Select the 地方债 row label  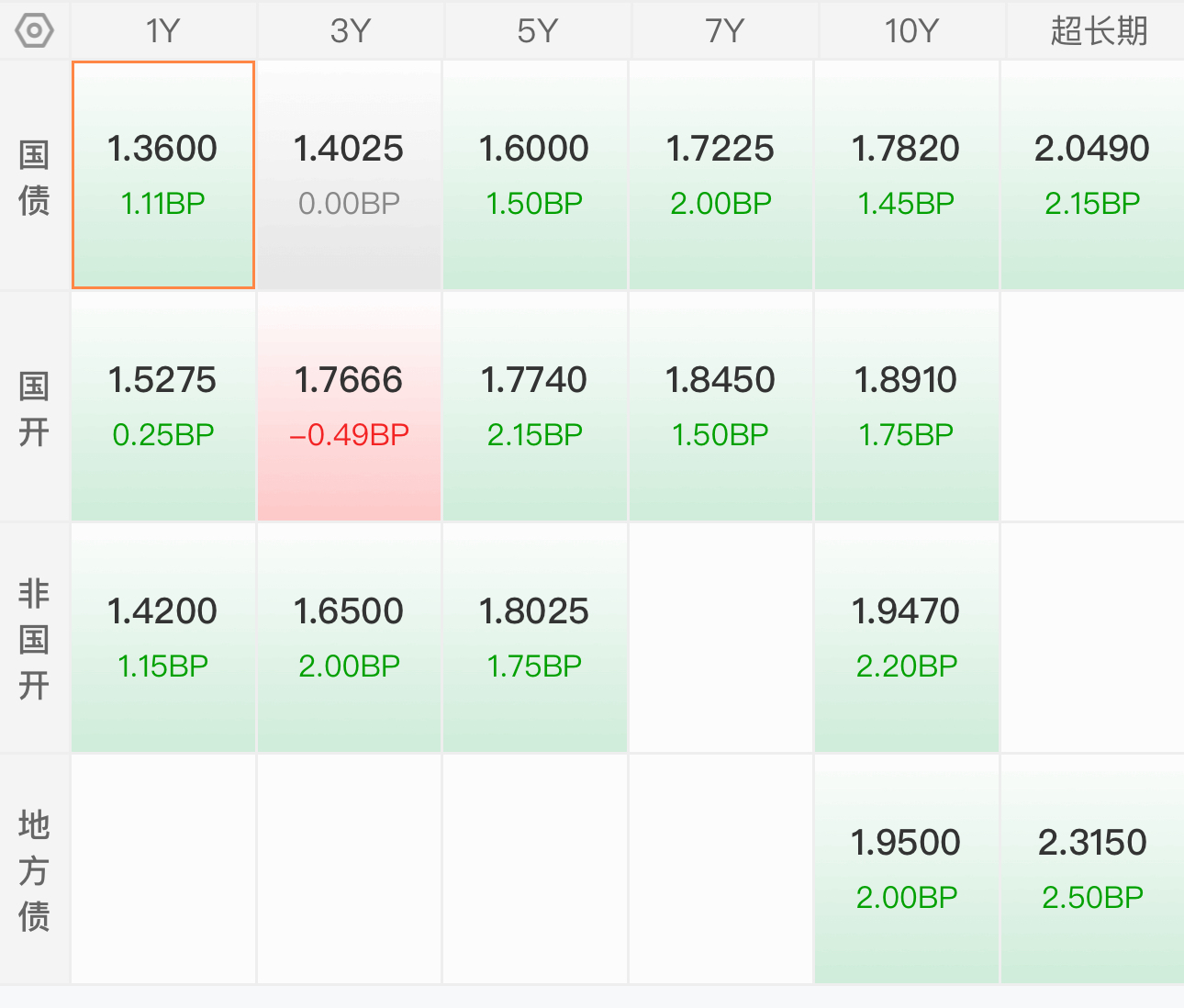click(x=35, y=869)
